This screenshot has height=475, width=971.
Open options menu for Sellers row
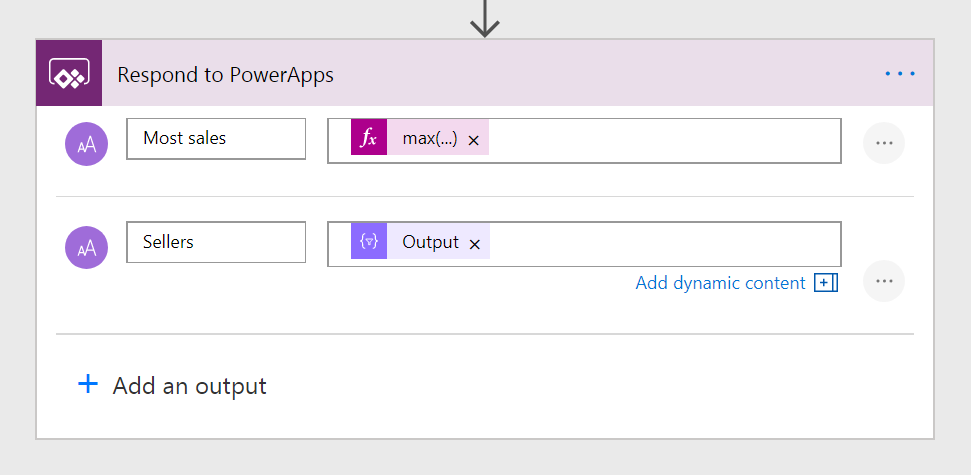[883, 281]
